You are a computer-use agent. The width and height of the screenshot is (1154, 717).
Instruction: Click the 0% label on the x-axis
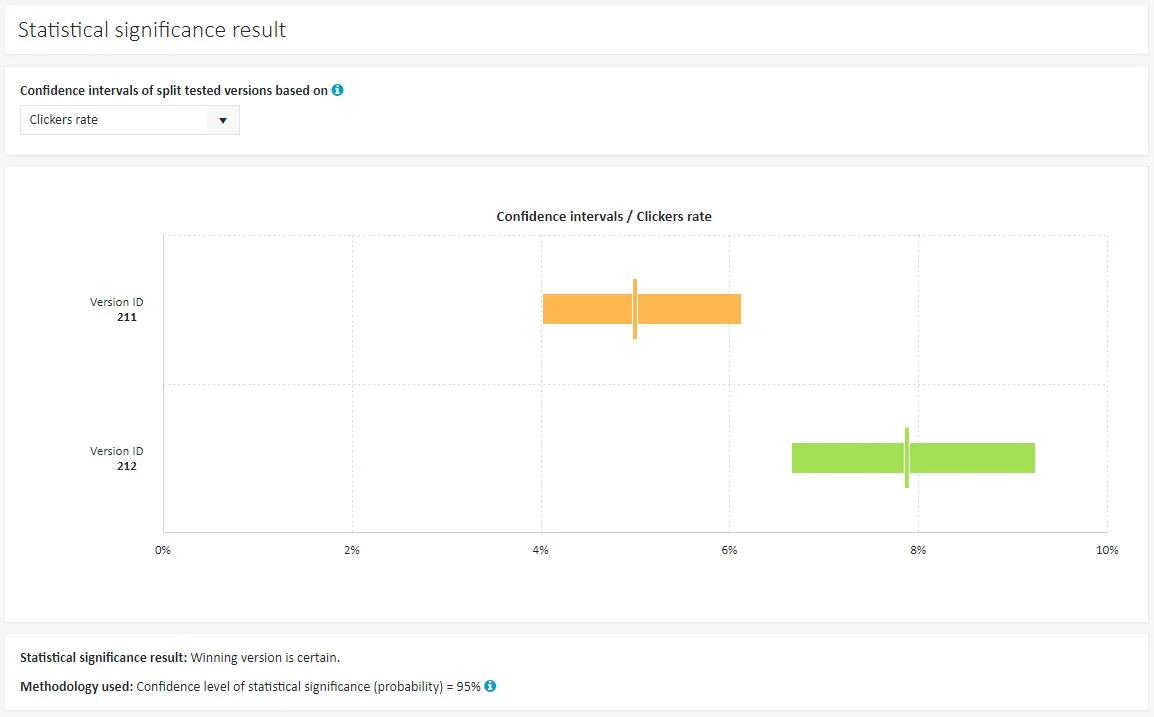pos(163,550)
